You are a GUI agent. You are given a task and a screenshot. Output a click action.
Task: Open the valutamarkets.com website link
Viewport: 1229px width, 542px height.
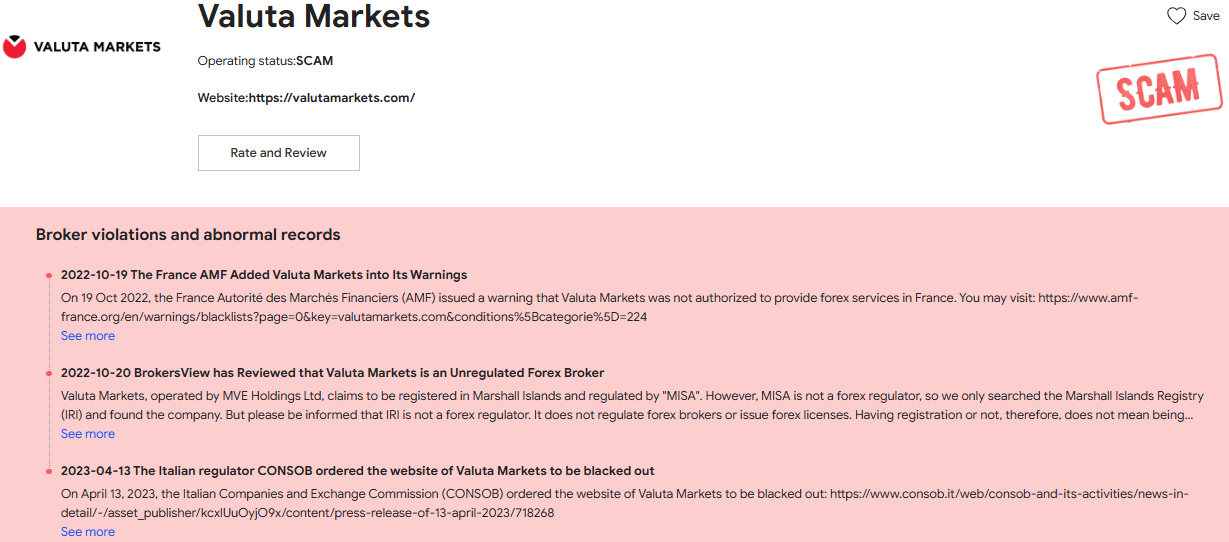331,98
